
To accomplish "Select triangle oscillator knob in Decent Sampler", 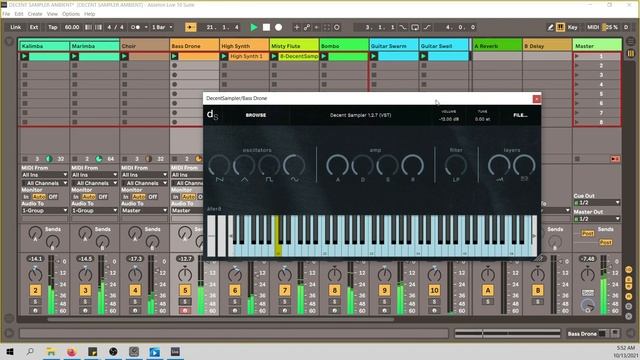I will [244, 166].
